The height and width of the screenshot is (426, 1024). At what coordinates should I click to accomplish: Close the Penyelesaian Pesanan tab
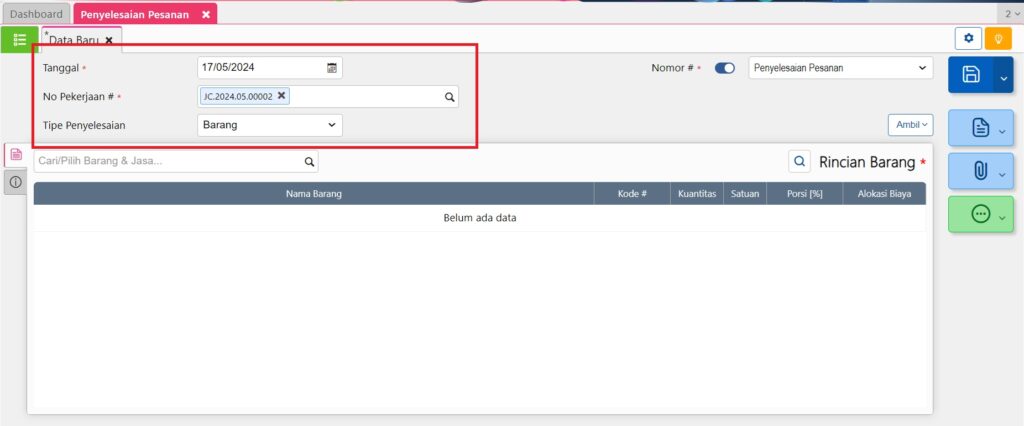click(x=206, y=14)
